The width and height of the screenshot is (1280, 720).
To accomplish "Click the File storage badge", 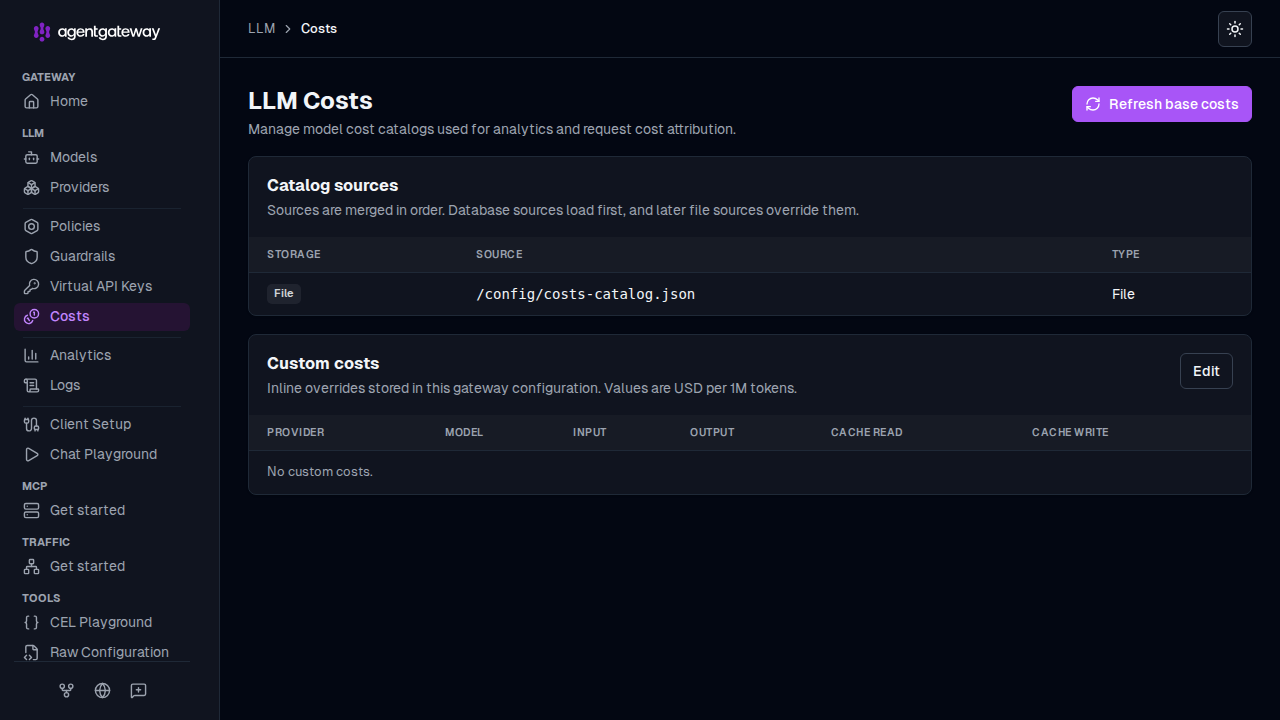I will click(x=284, y=293).
